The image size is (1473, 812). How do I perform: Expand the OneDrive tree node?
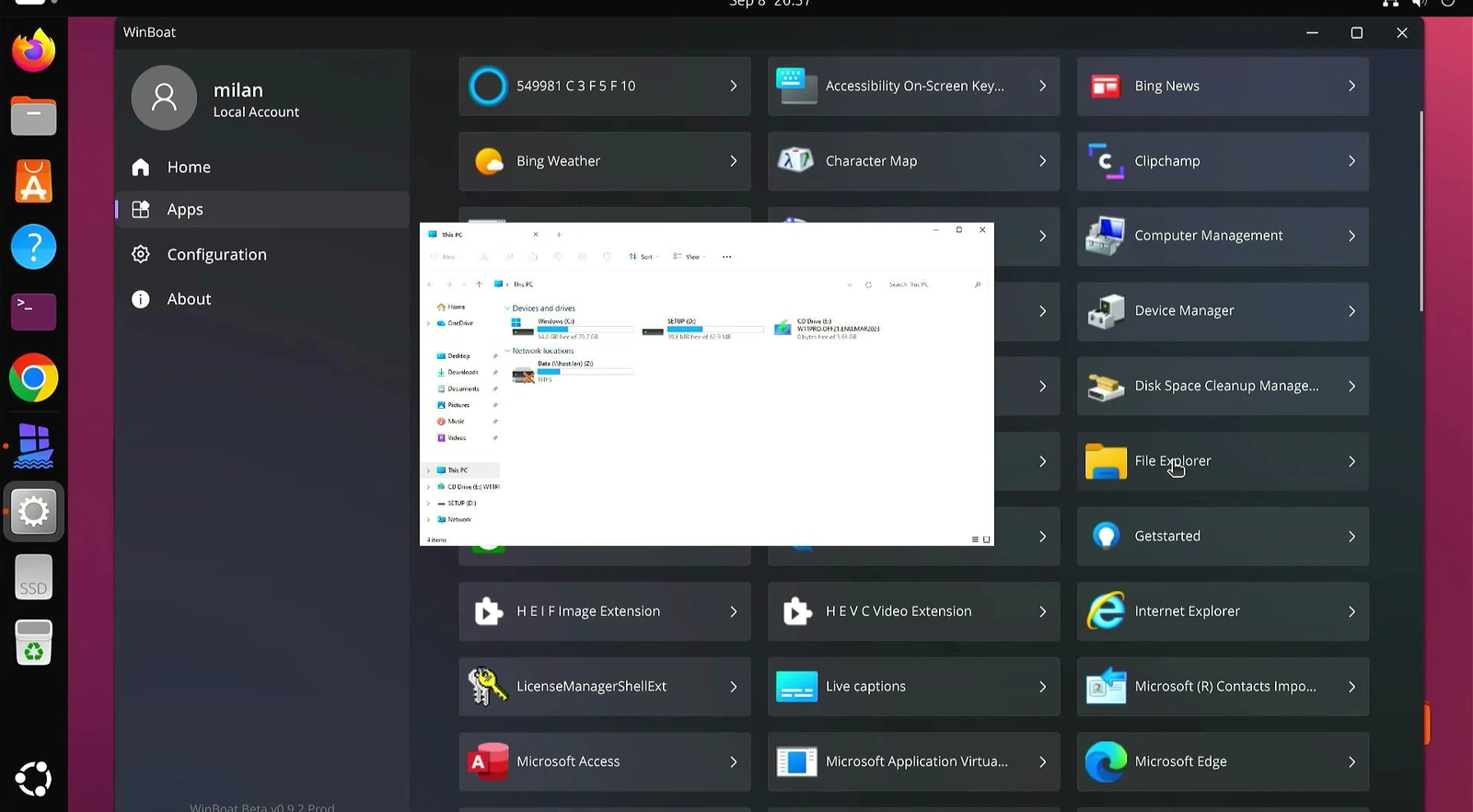[x=428, y=323]
